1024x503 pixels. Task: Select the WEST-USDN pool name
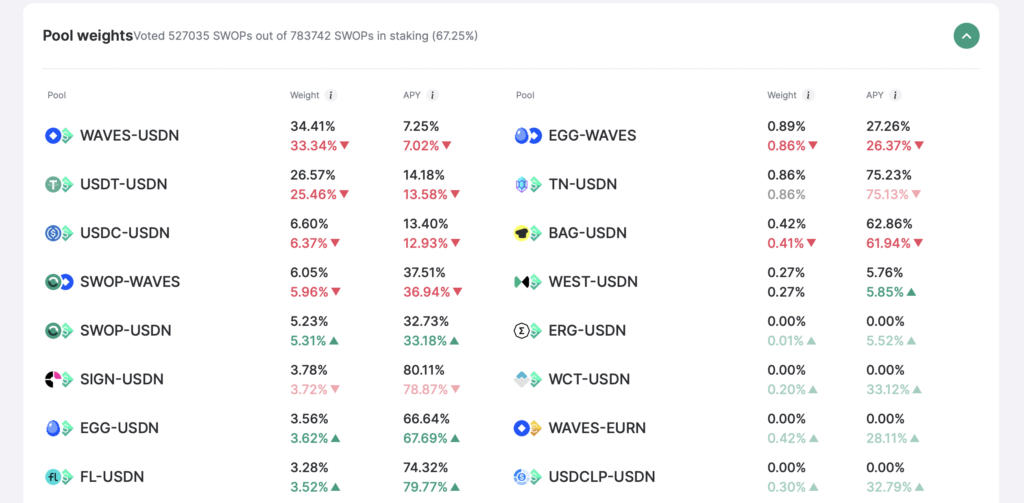point(593,282)
